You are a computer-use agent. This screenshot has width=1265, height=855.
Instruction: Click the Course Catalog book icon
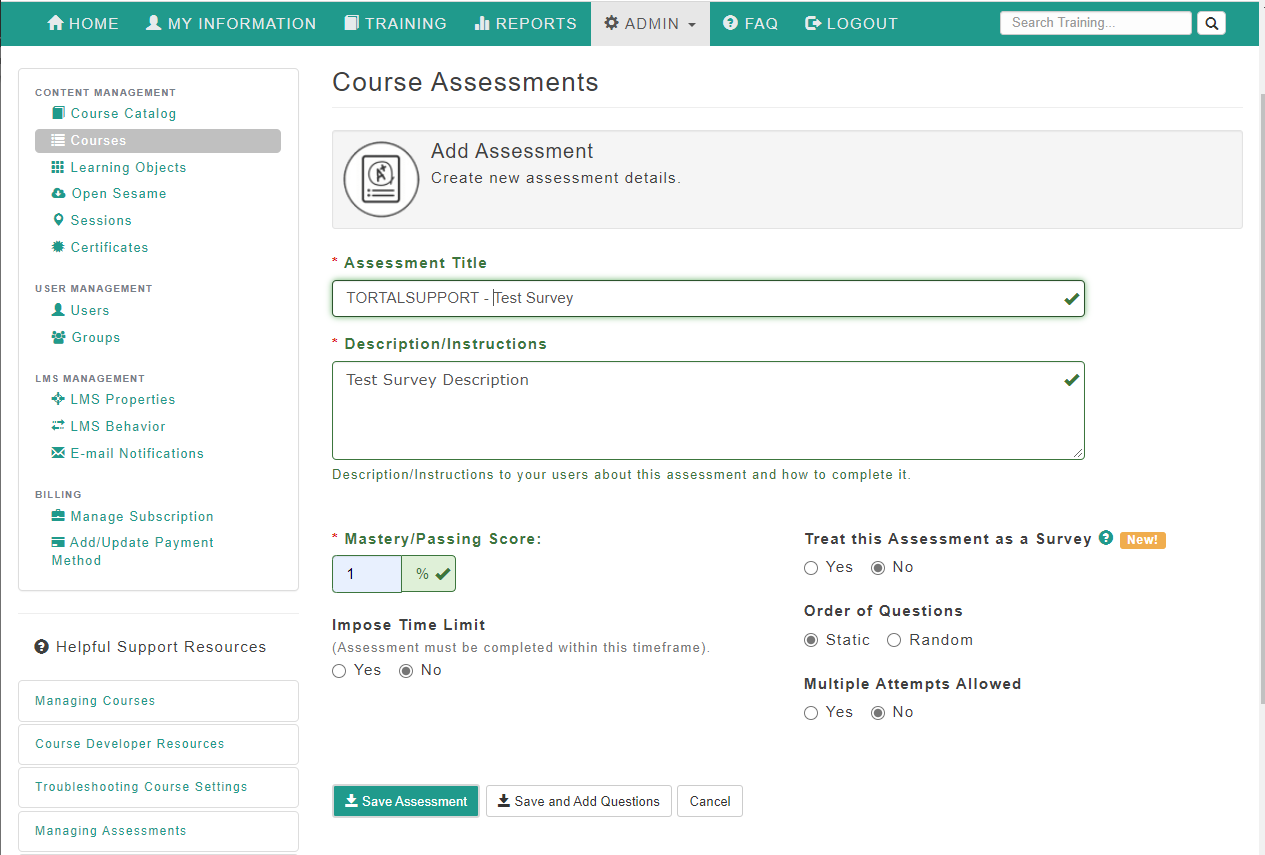58,113
